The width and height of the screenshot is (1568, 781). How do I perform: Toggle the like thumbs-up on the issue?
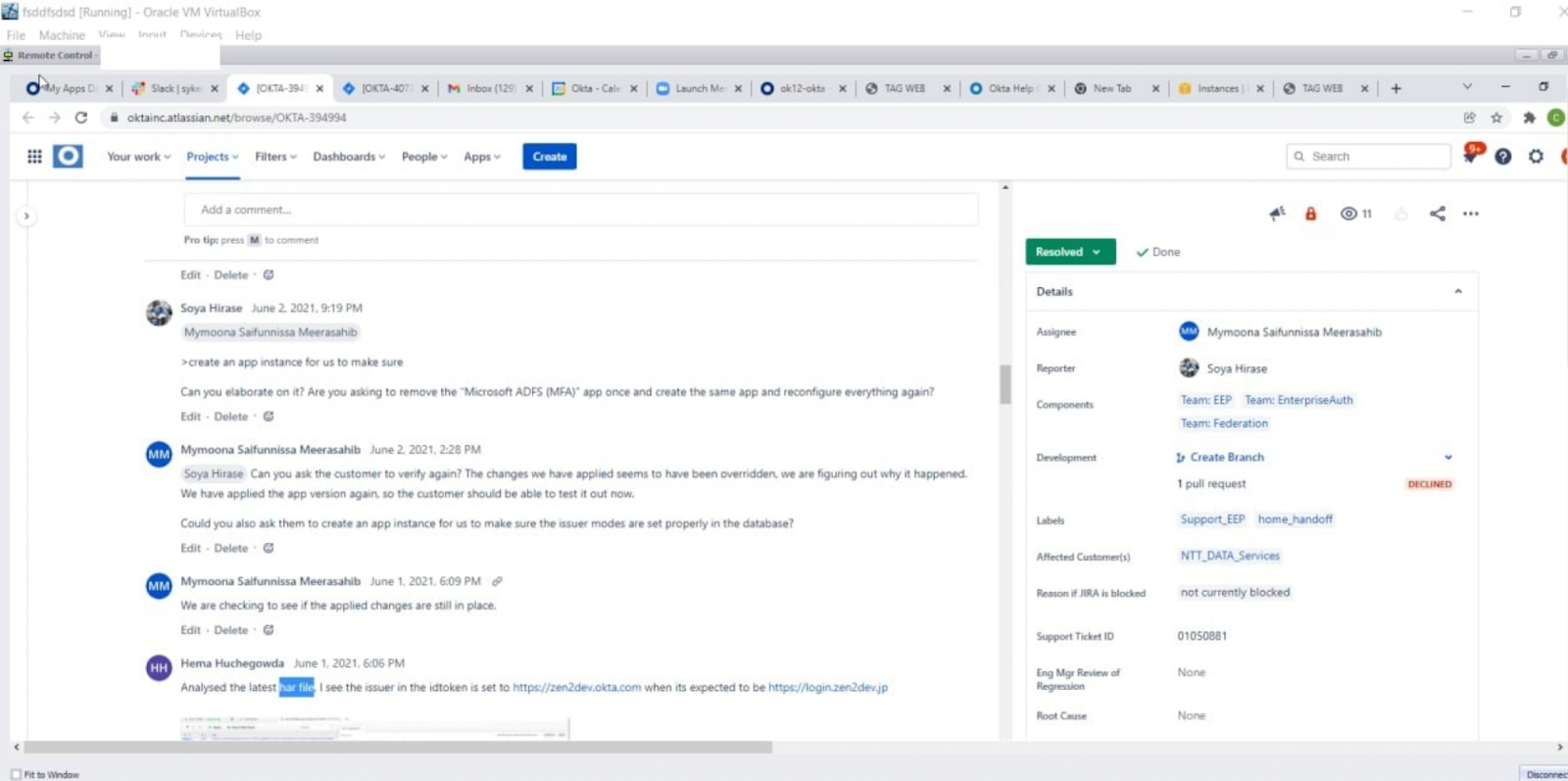point(1401,214)
